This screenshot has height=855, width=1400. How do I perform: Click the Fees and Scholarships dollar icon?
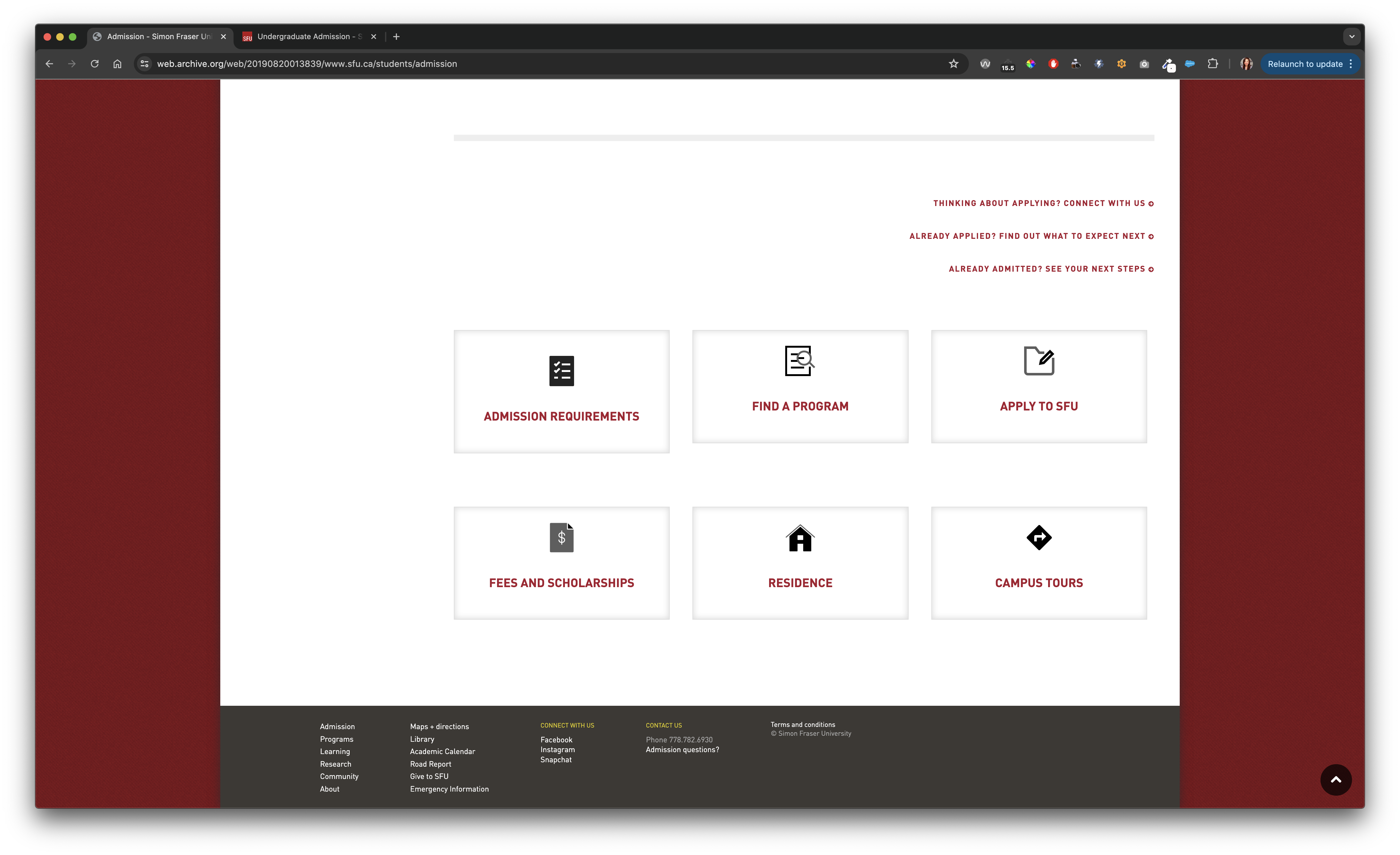click(x=561, y=537)
